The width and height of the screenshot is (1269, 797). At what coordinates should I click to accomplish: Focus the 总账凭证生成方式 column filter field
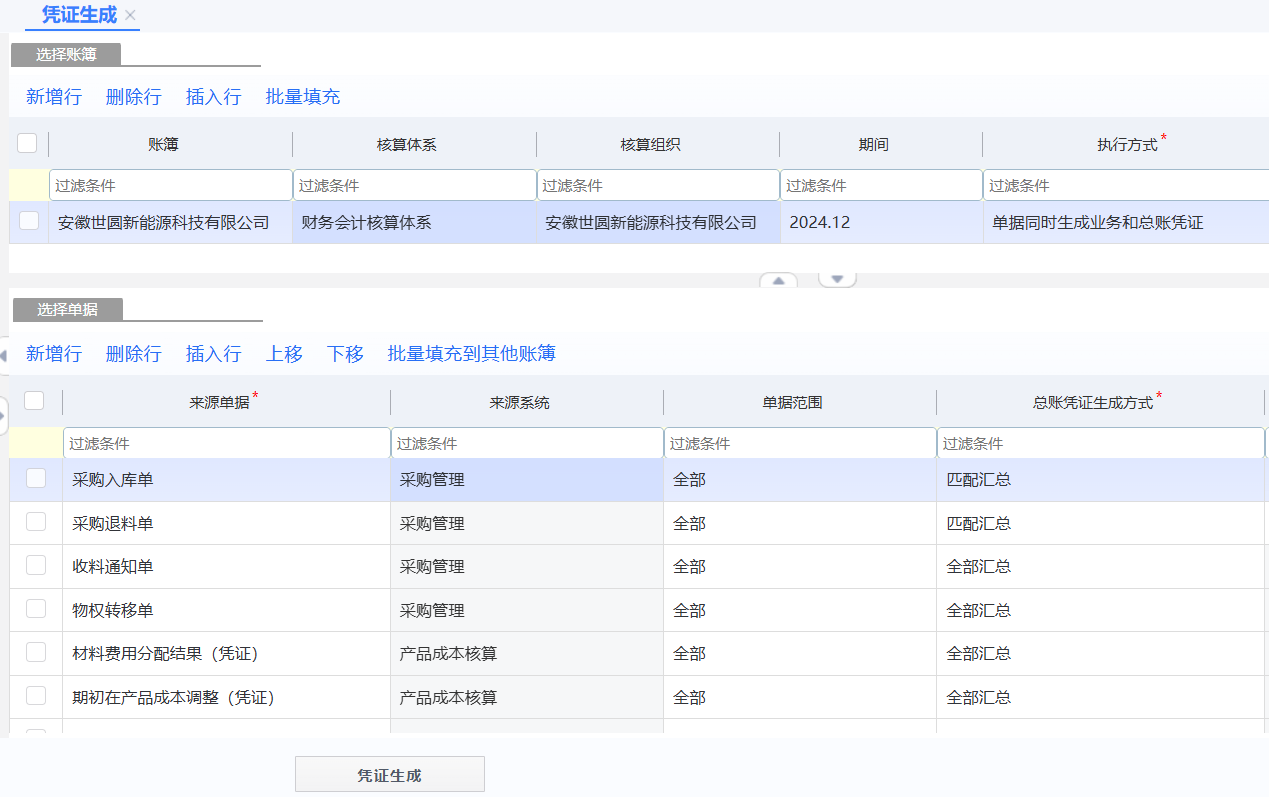1101,443
